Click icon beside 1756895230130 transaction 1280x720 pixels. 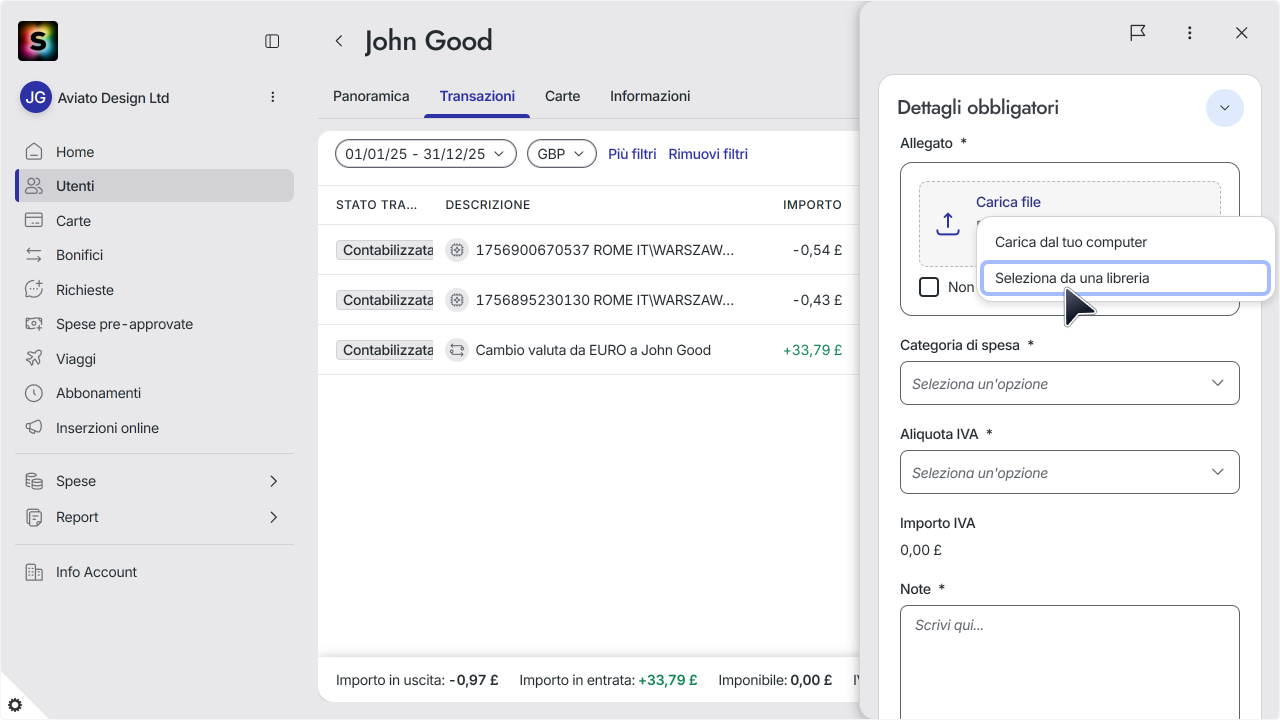tap(457, 300)
